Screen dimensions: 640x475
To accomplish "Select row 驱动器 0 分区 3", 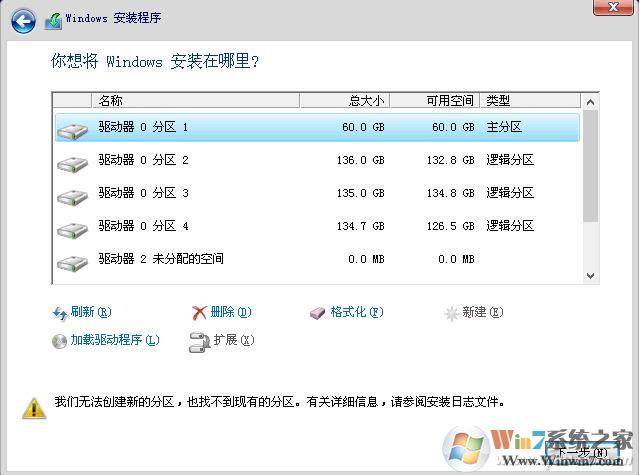I will 317,193.
